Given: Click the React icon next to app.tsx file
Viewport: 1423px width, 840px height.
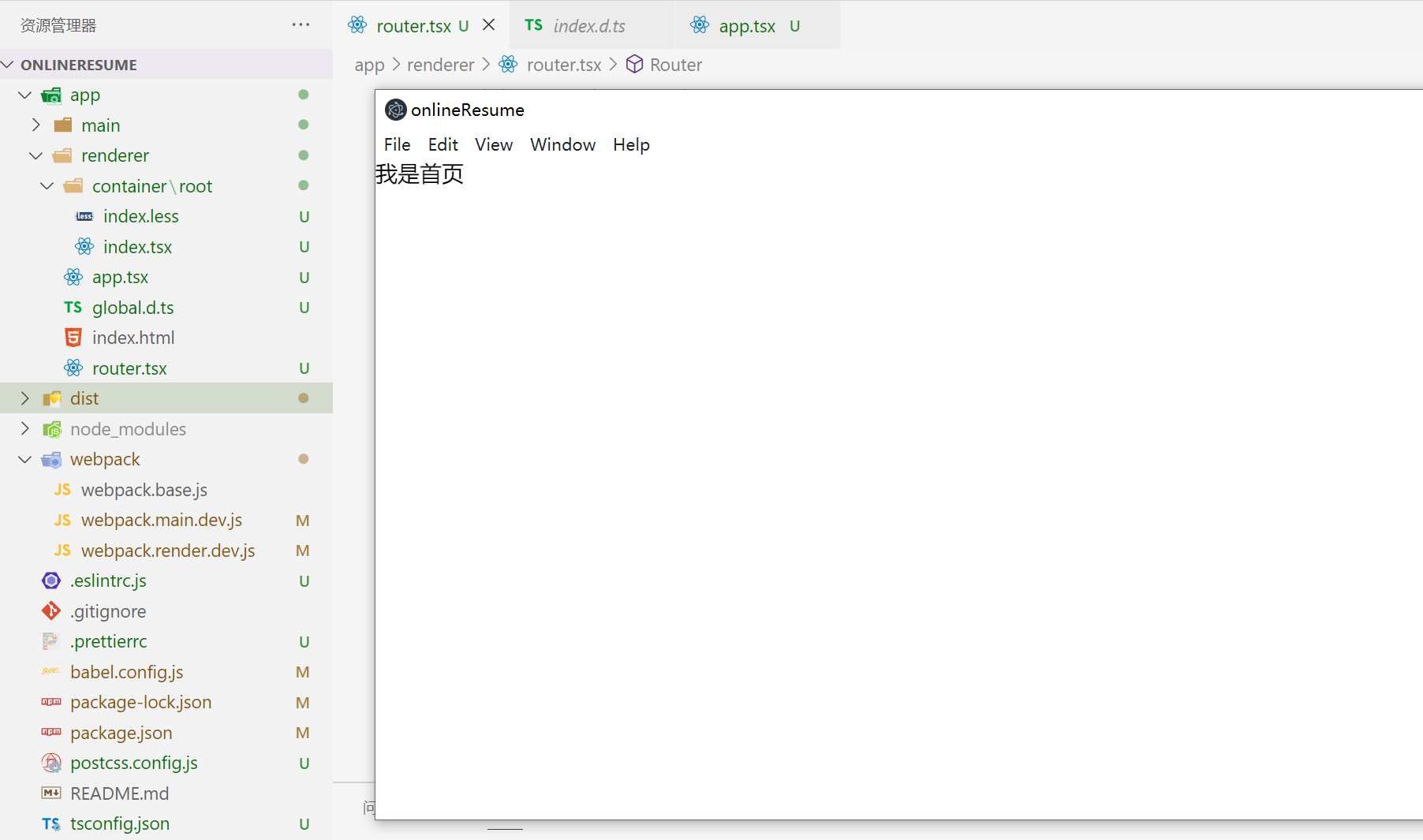Looking at the screenshot, I should coord(73,277).
